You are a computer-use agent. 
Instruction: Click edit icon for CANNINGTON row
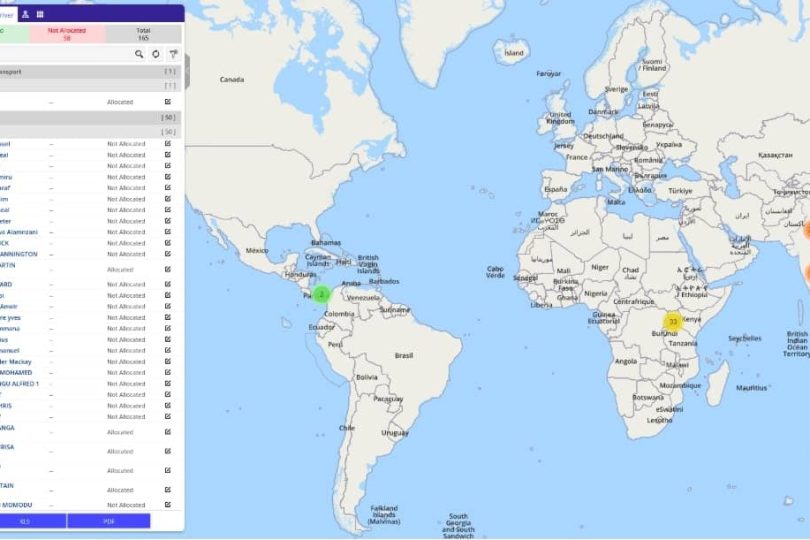(167, 254)
